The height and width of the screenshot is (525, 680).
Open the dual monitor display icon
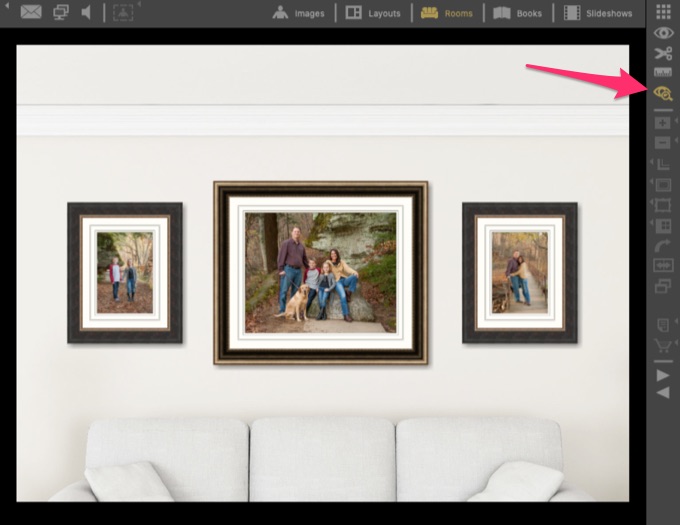[x=61, y=12]
